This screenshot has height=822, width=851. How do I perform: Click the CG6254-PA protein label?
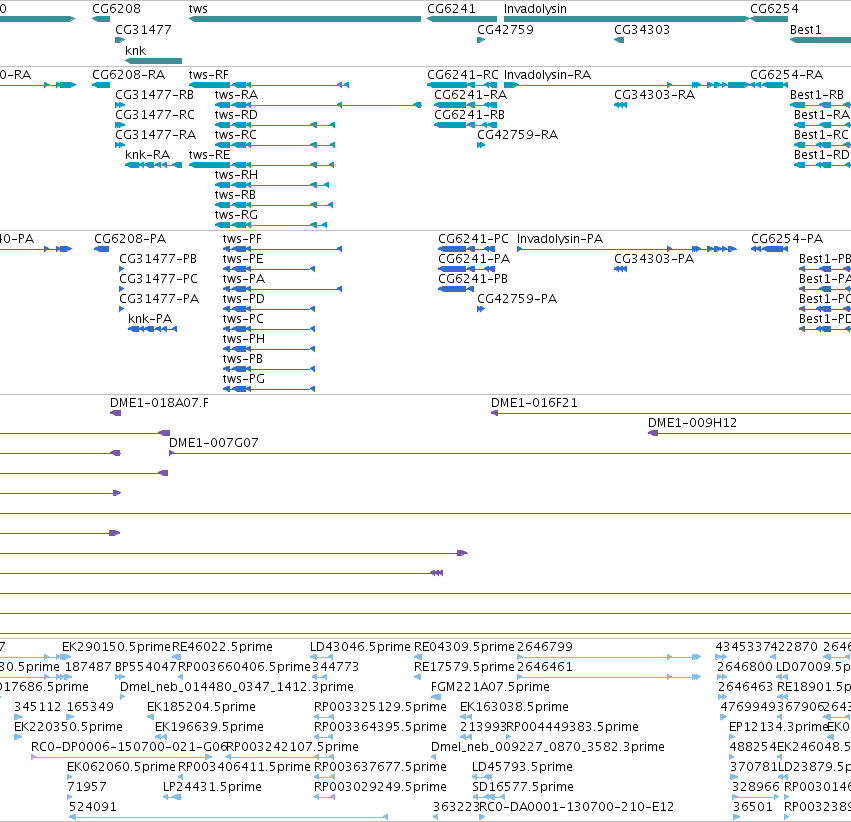(787, 239)
